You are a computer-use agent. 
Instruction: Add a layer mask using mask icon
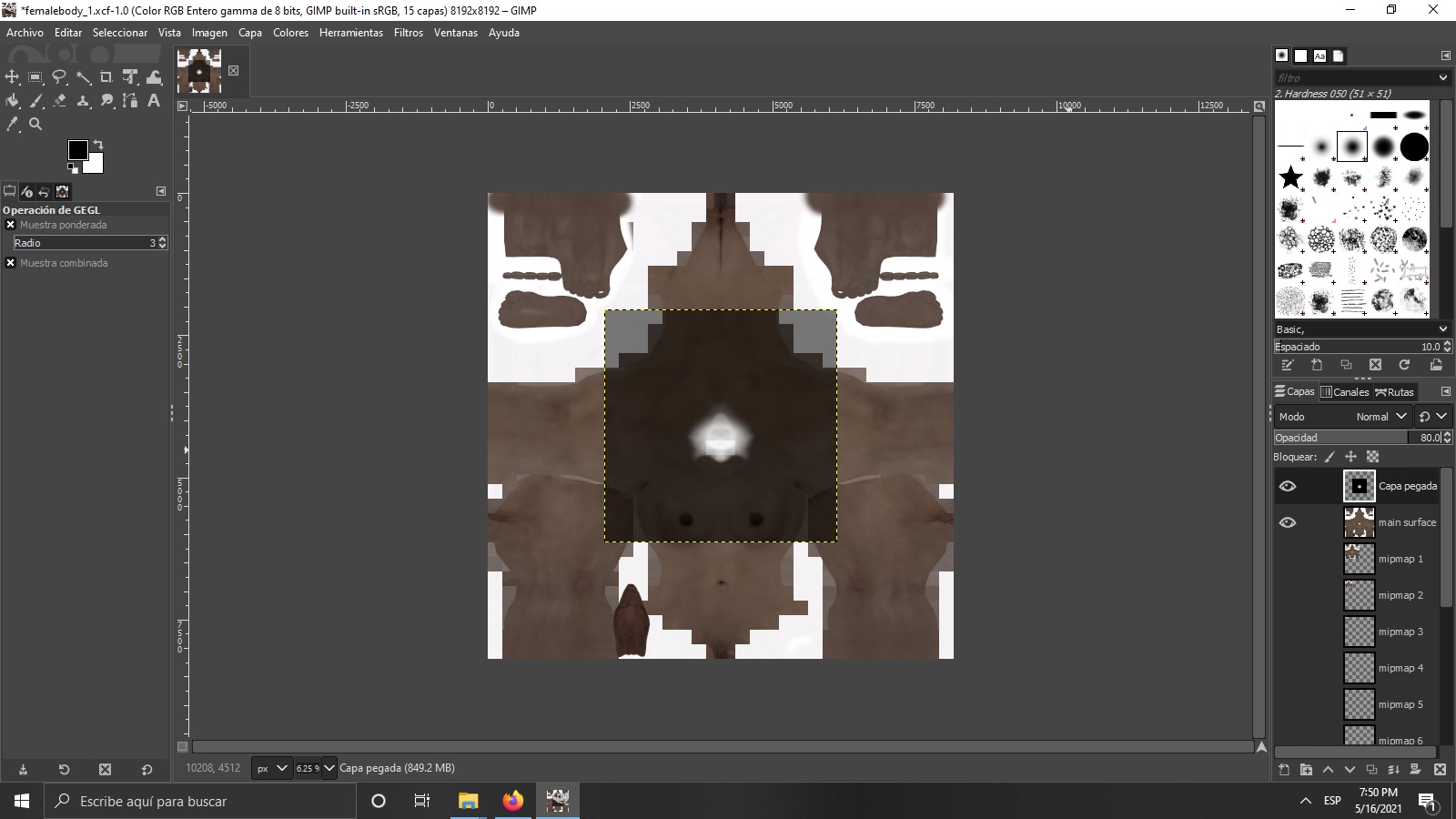(1415, 770)
